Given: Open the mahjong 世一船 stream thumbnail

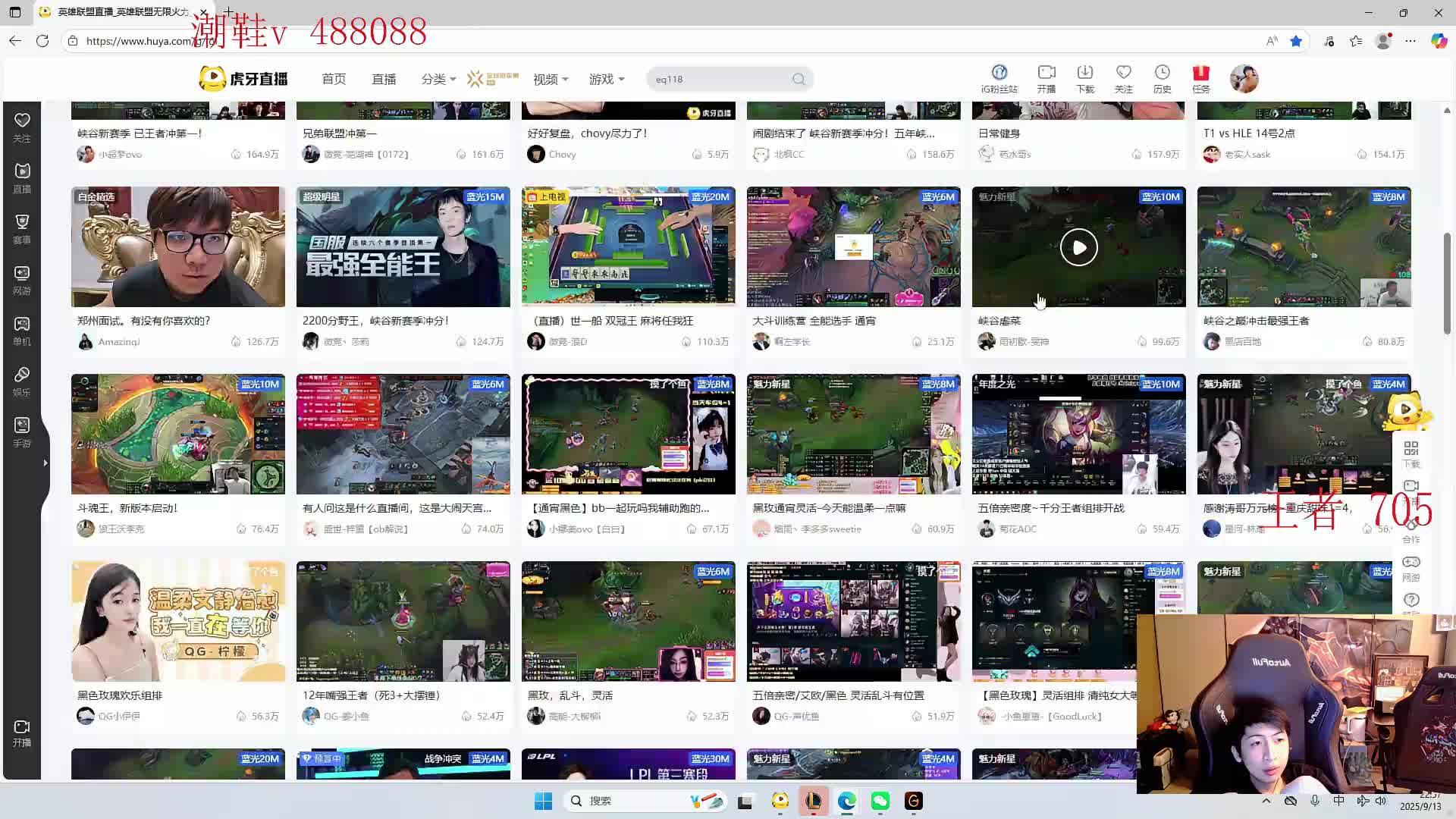Looking at the screenshot, I should point(628,247).
